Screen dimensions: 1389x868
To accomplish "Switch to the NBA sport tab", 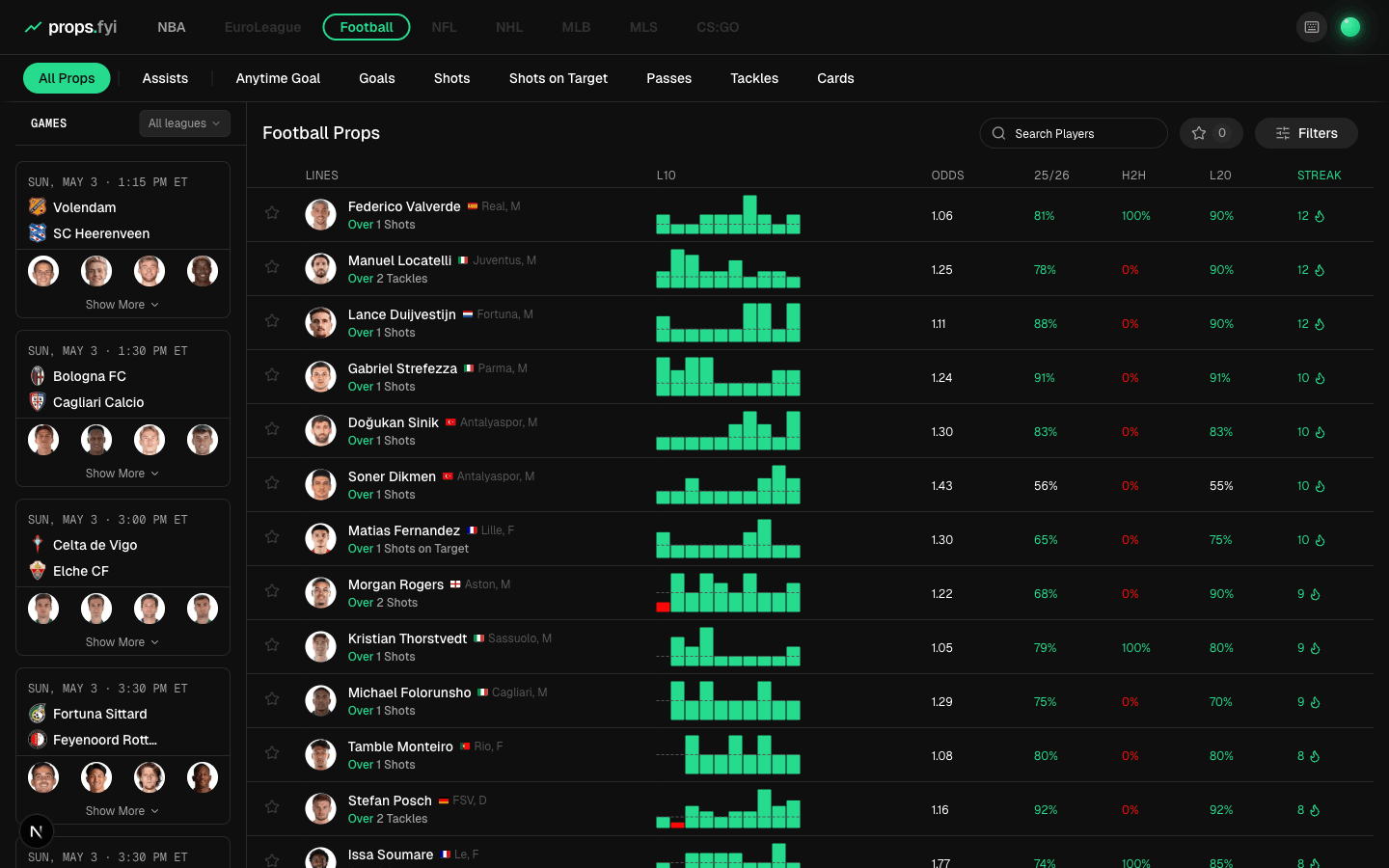I will [172, 27].
